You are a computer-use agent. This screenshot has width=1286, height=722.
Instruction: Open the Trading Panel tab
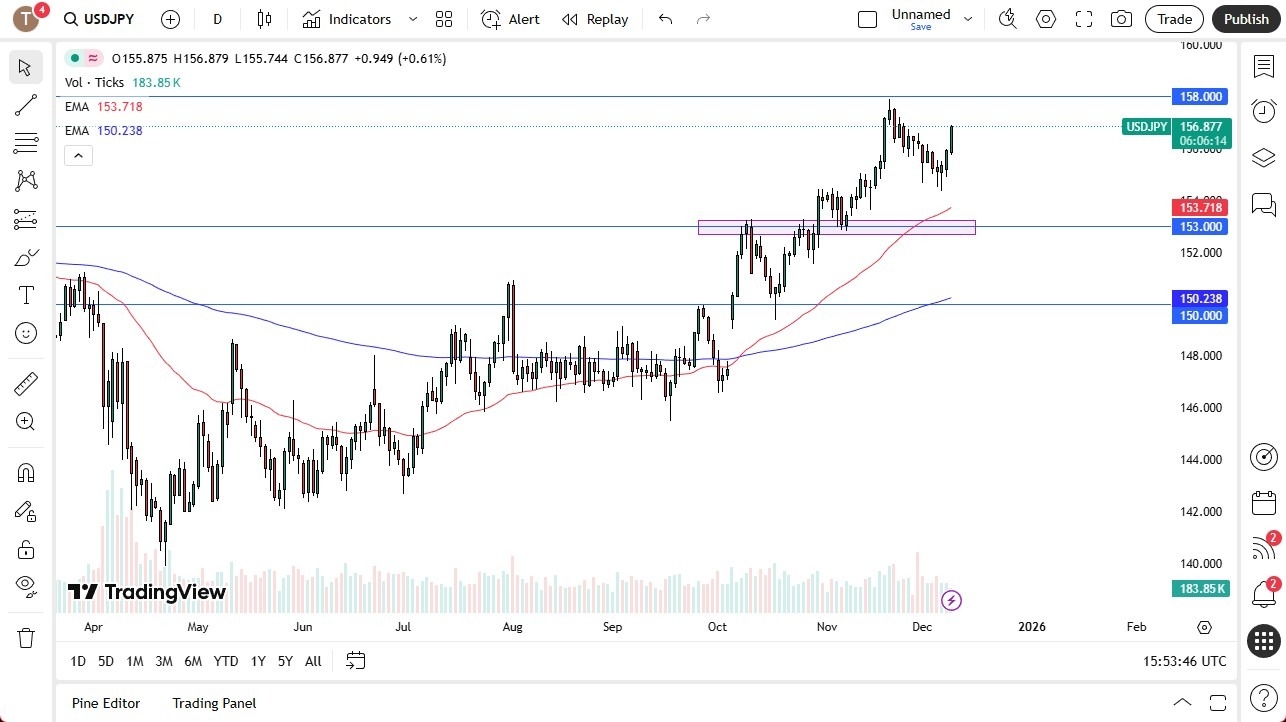[213, 703]
